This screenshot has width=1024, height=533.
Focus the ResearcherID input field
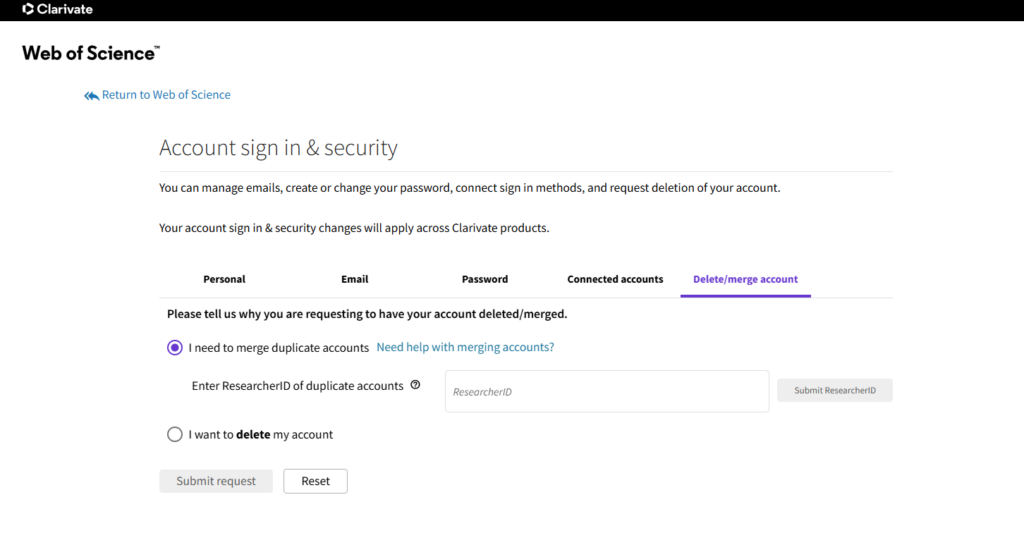(607, 391)
